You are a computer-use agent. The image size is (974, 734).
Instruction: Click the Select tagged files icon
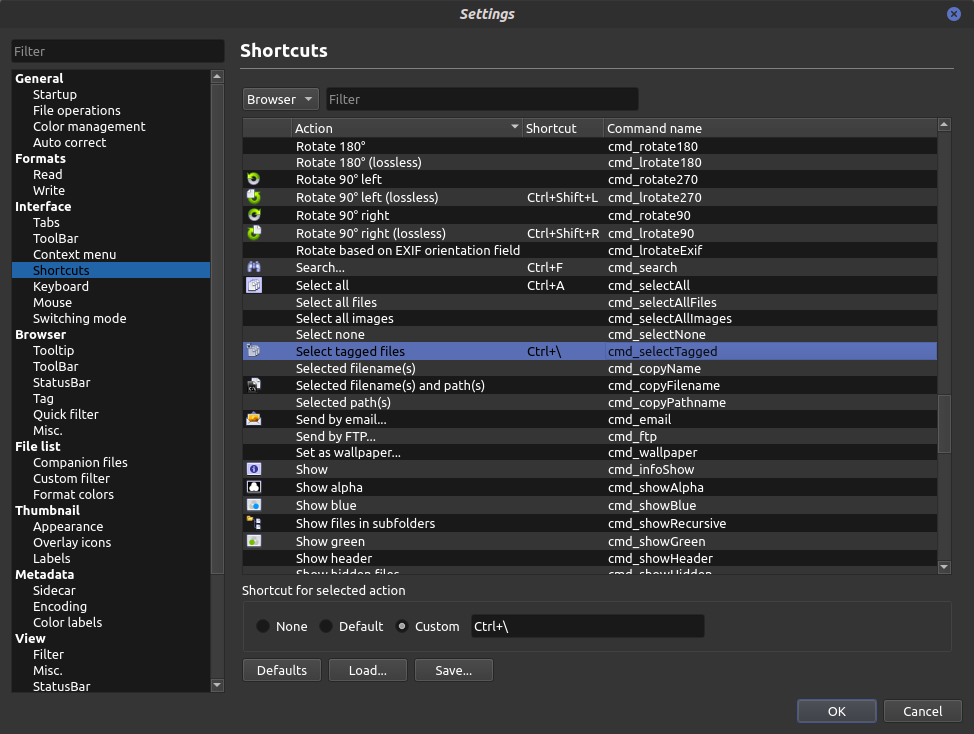pyautogui.click(x=253, y=351)
